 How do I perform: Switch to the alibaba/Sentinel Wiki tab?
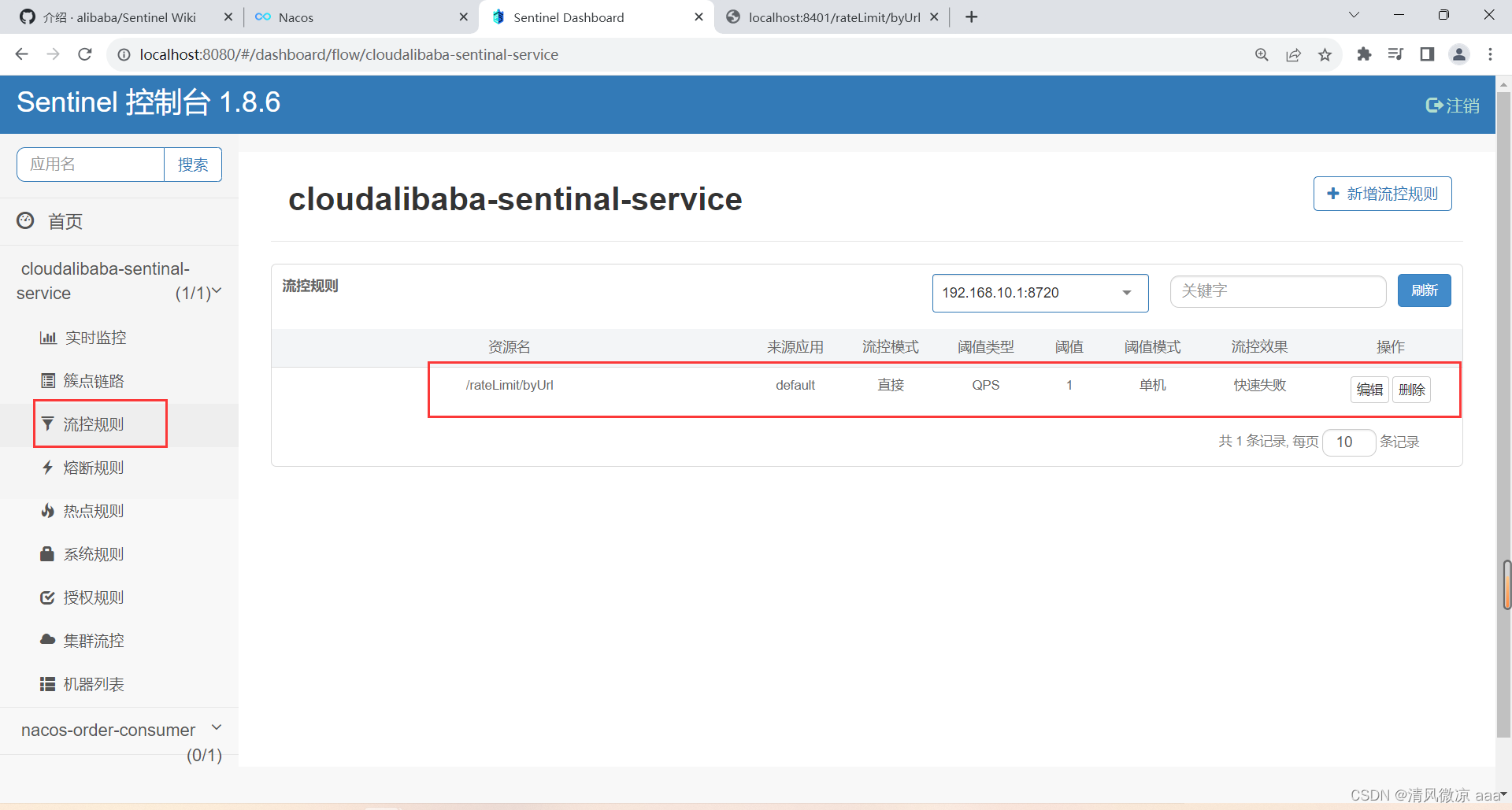click(119, 17)
